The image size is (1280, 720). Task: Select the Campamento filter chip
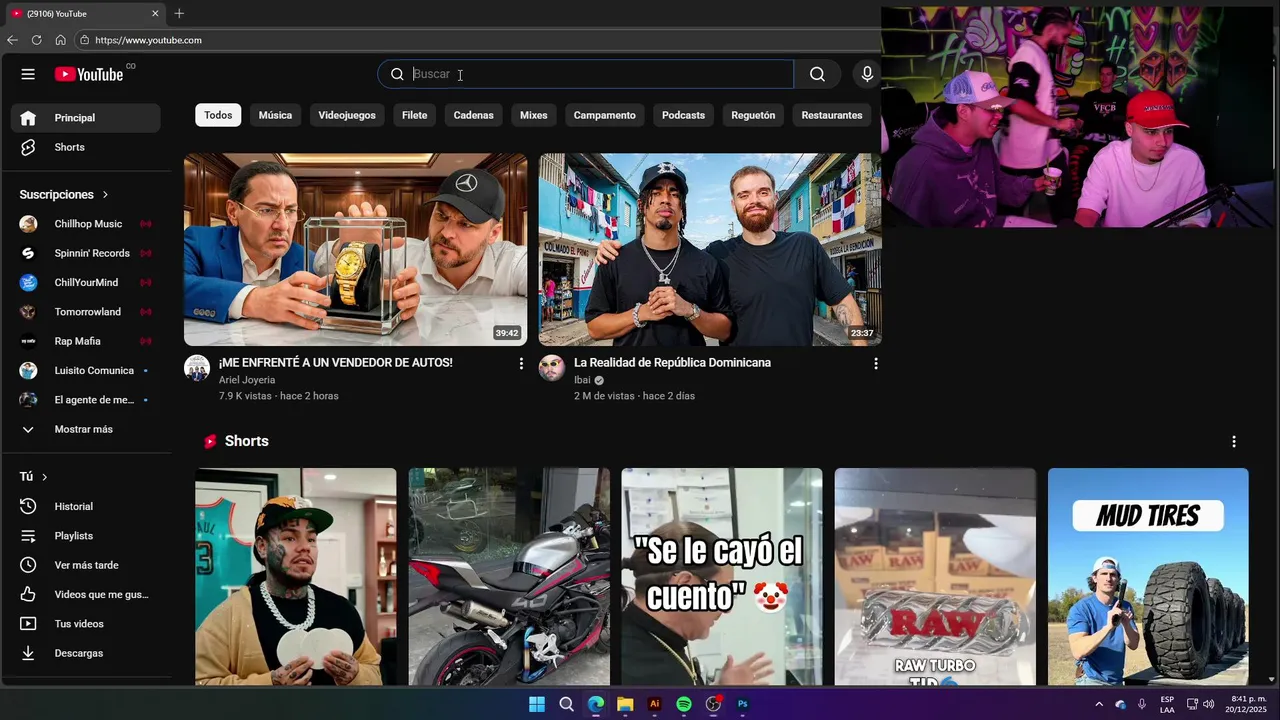(604, 115)
